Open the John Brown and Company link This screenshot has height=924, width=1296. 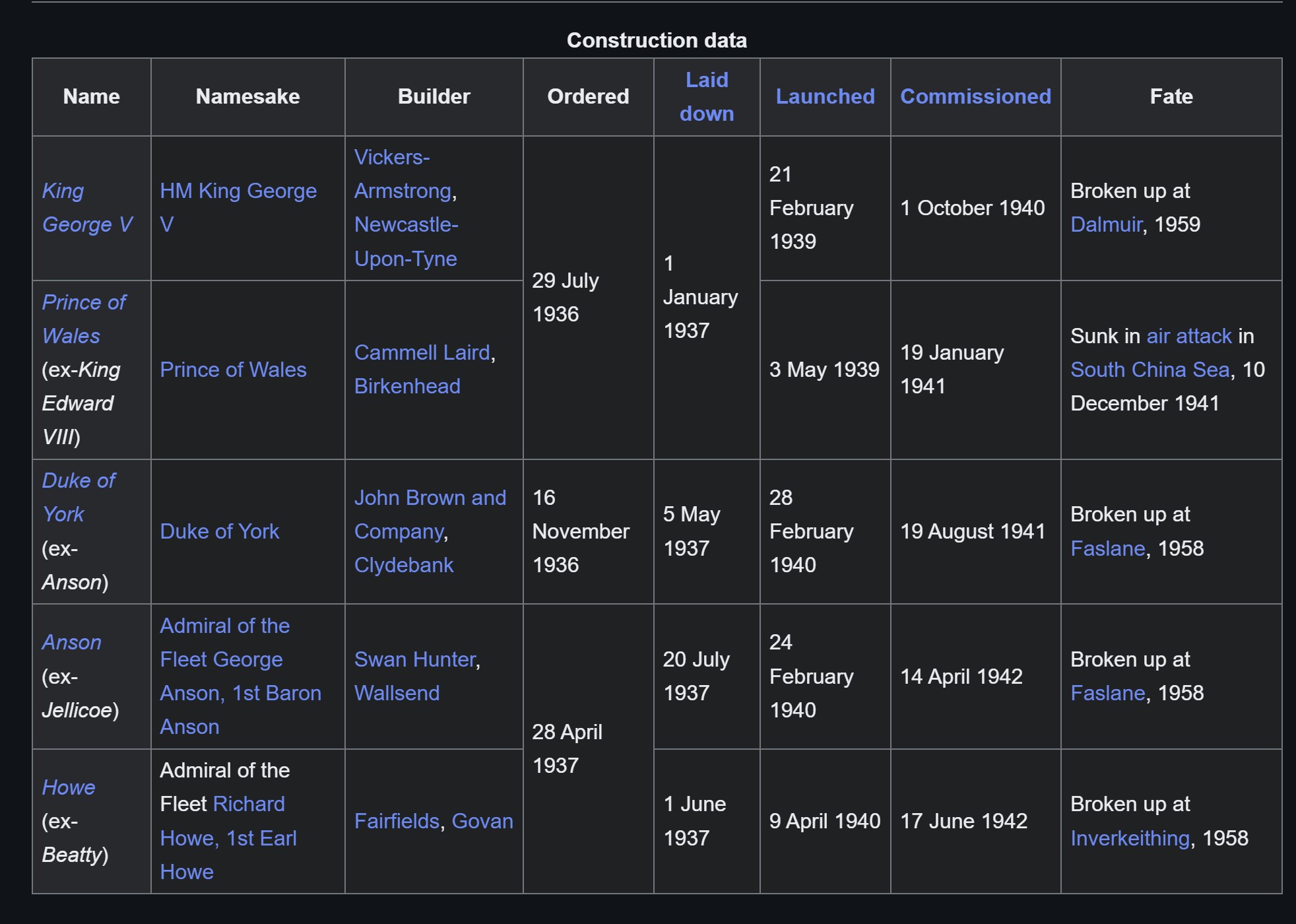(x=430, y=515)
